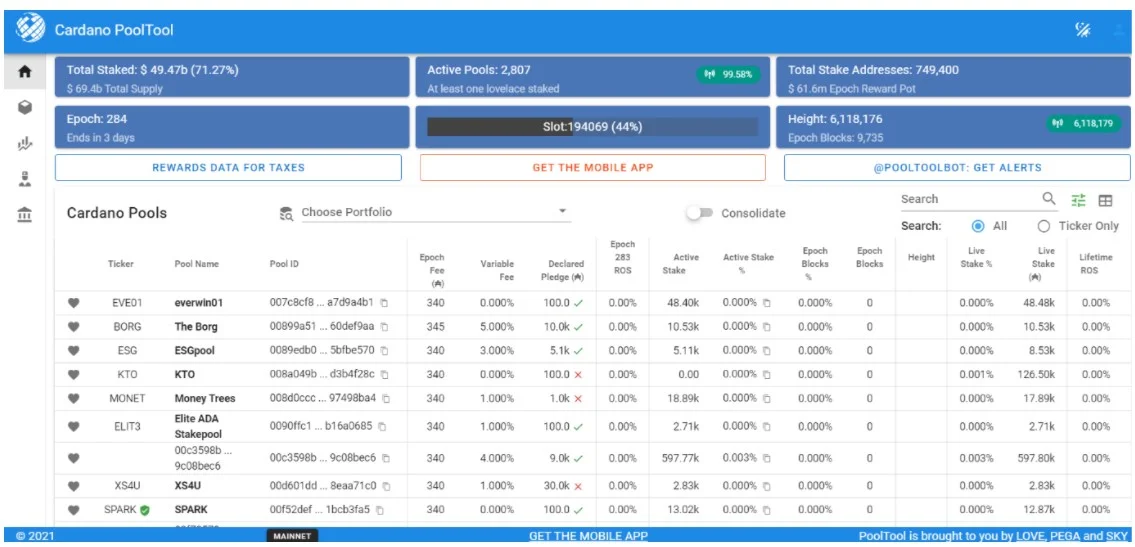The height and width of the screenshot is (547, 1135).
Task: Favorite the Money Trees pool heart
Action: tap(73, 399)
